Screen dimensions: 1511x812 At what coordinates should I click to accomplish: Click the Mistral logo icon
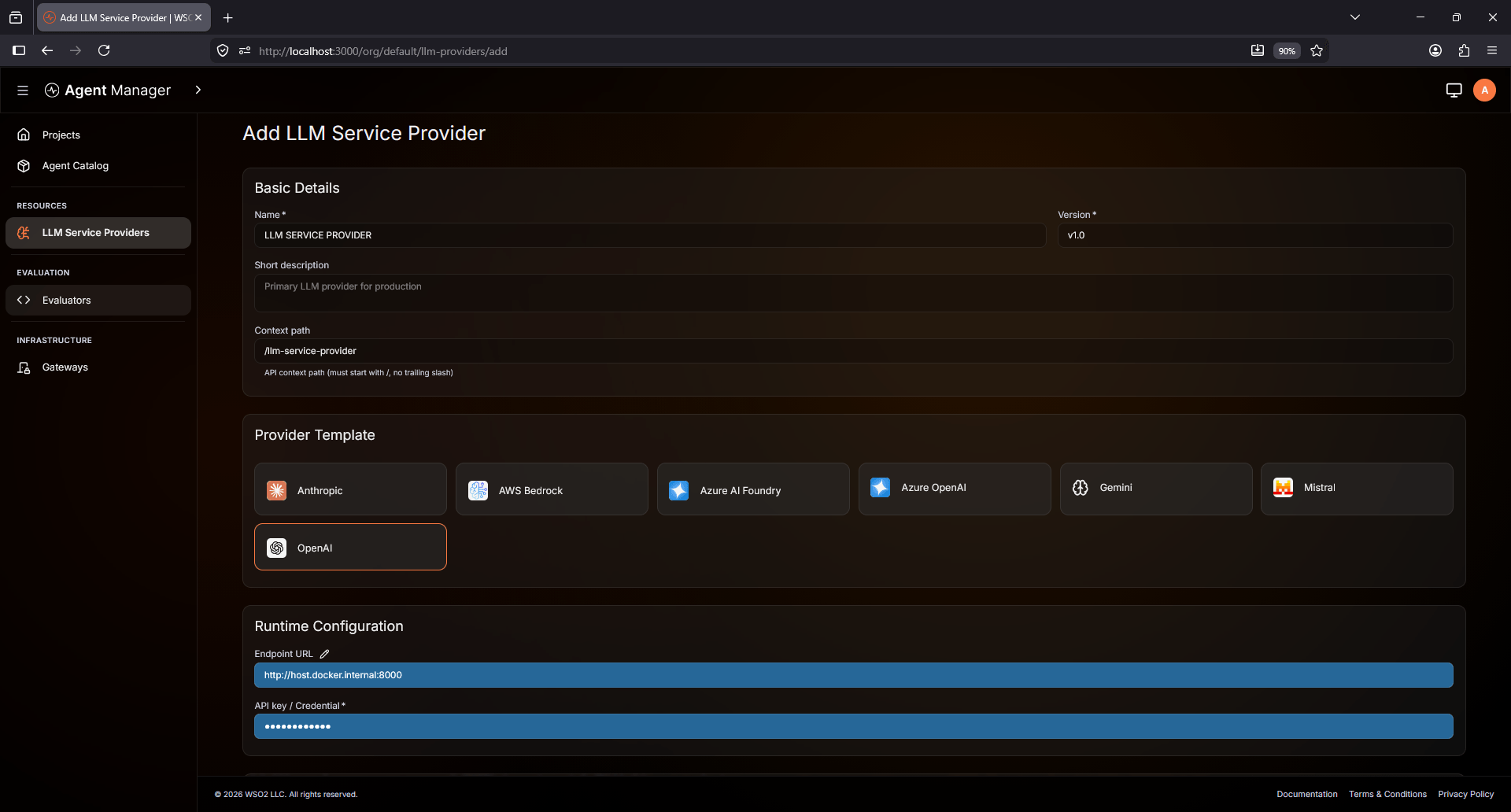pos(1284,488)
